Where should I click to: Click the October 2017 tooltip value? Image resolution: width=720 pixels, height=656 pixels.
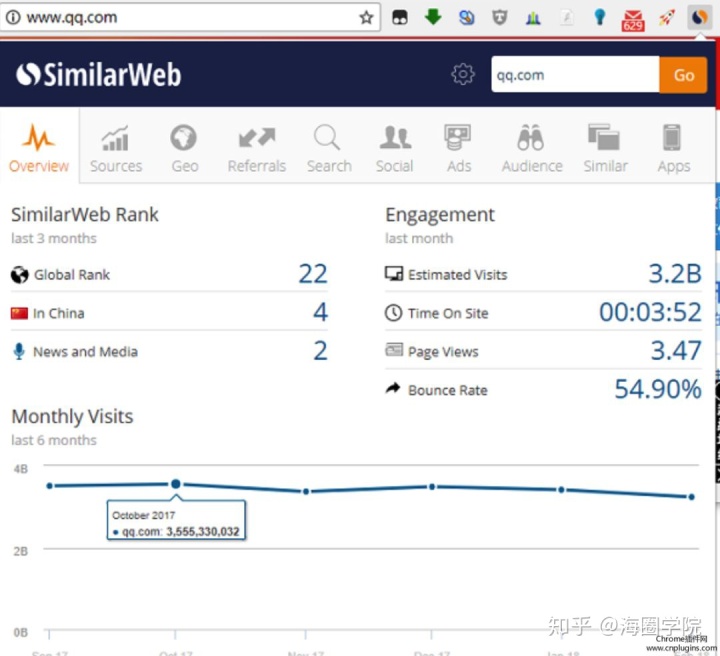pyautogui.click(x=202, y=532)
